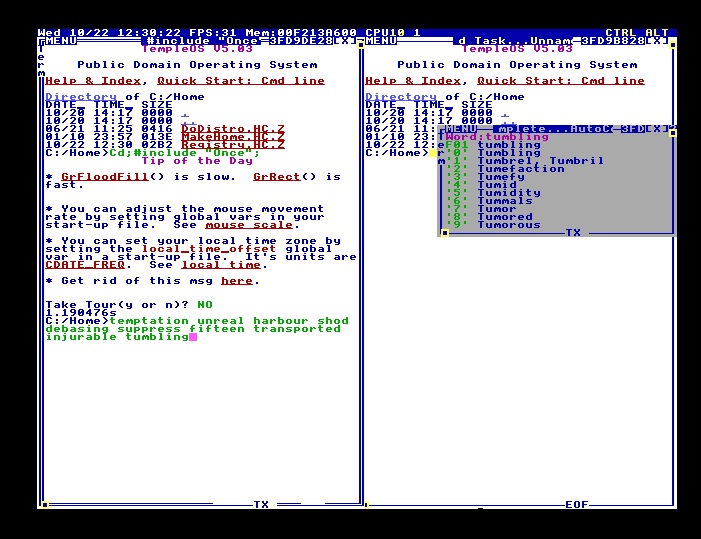The height and width of the screenshot is (539, 701).
Task: Click the TX marker in AutoComplete border
Action: 573,233
